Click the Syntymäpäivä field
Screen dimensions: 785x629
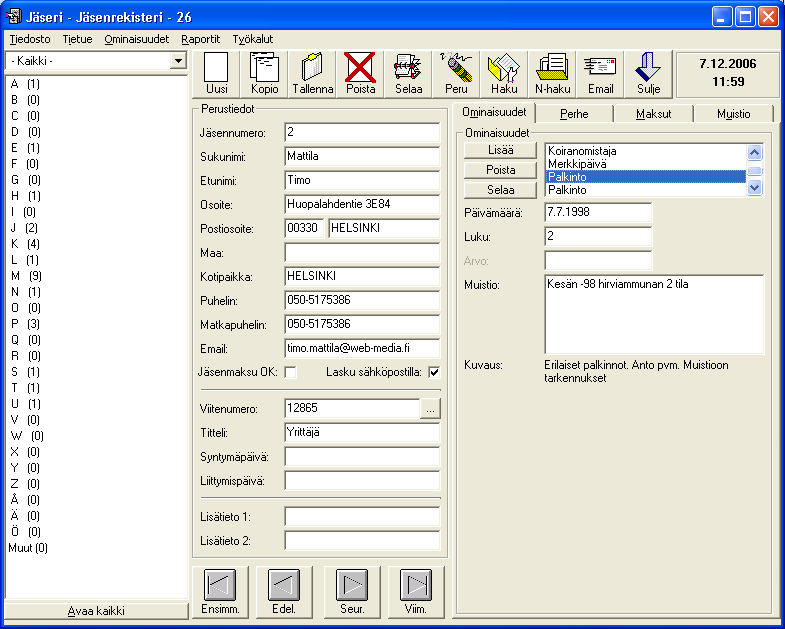(362, 457)
